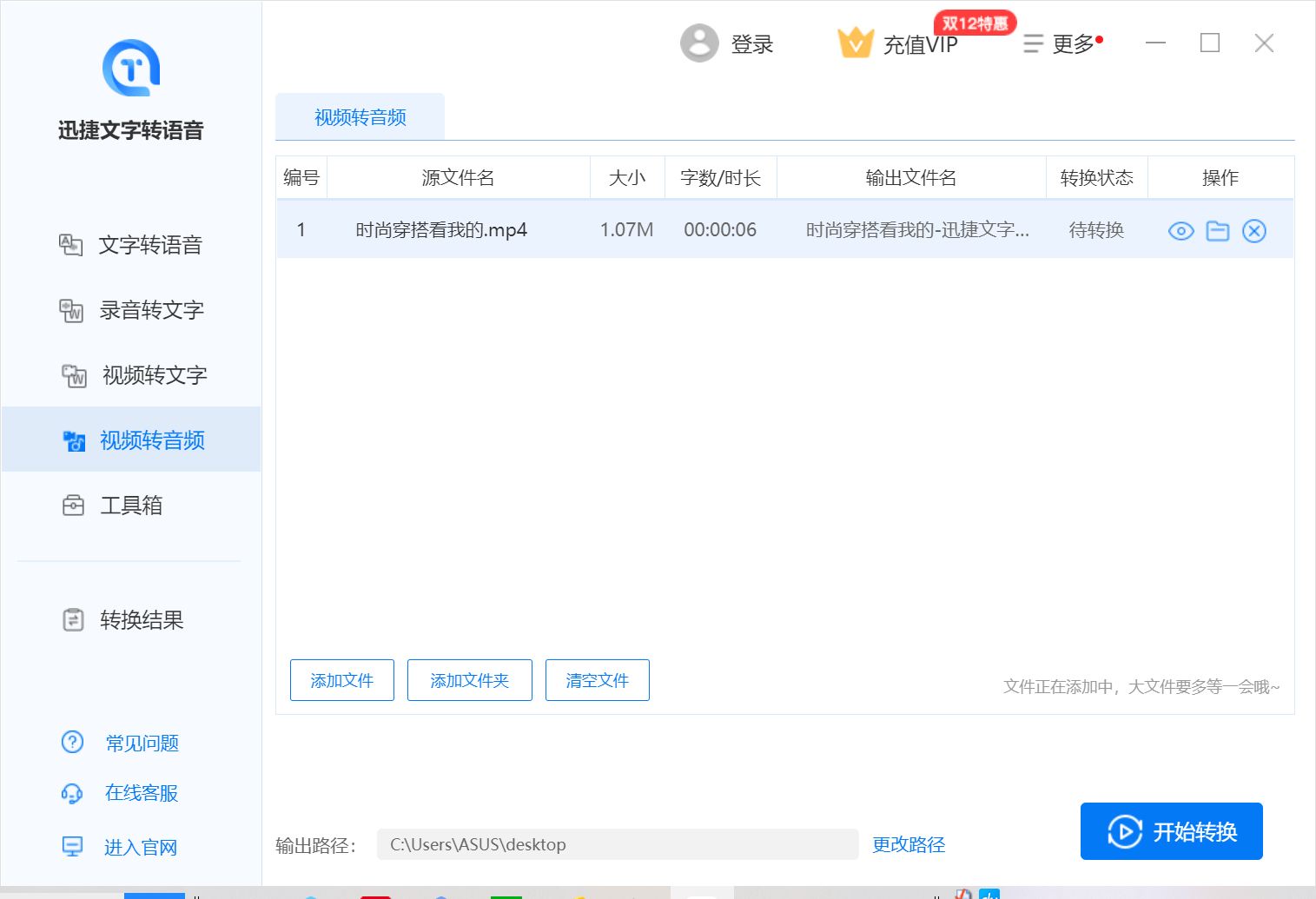Select the 视频转音频 tab

[x=359, y=116]
